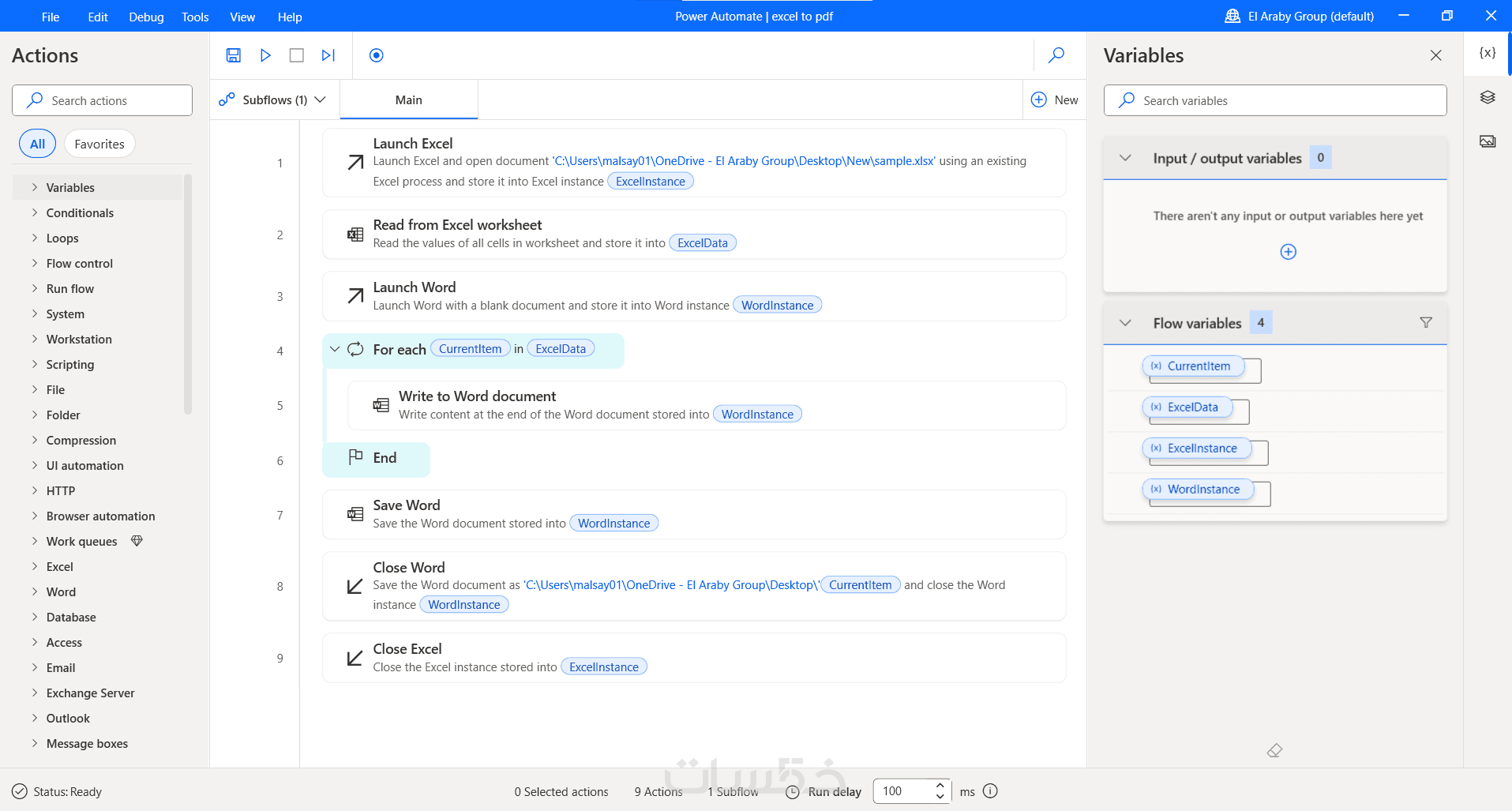Image resolution: width=1512 pixels, height=811 pixels.
Task: Switch to Favorites actions filter
Action: coord(99,144)
